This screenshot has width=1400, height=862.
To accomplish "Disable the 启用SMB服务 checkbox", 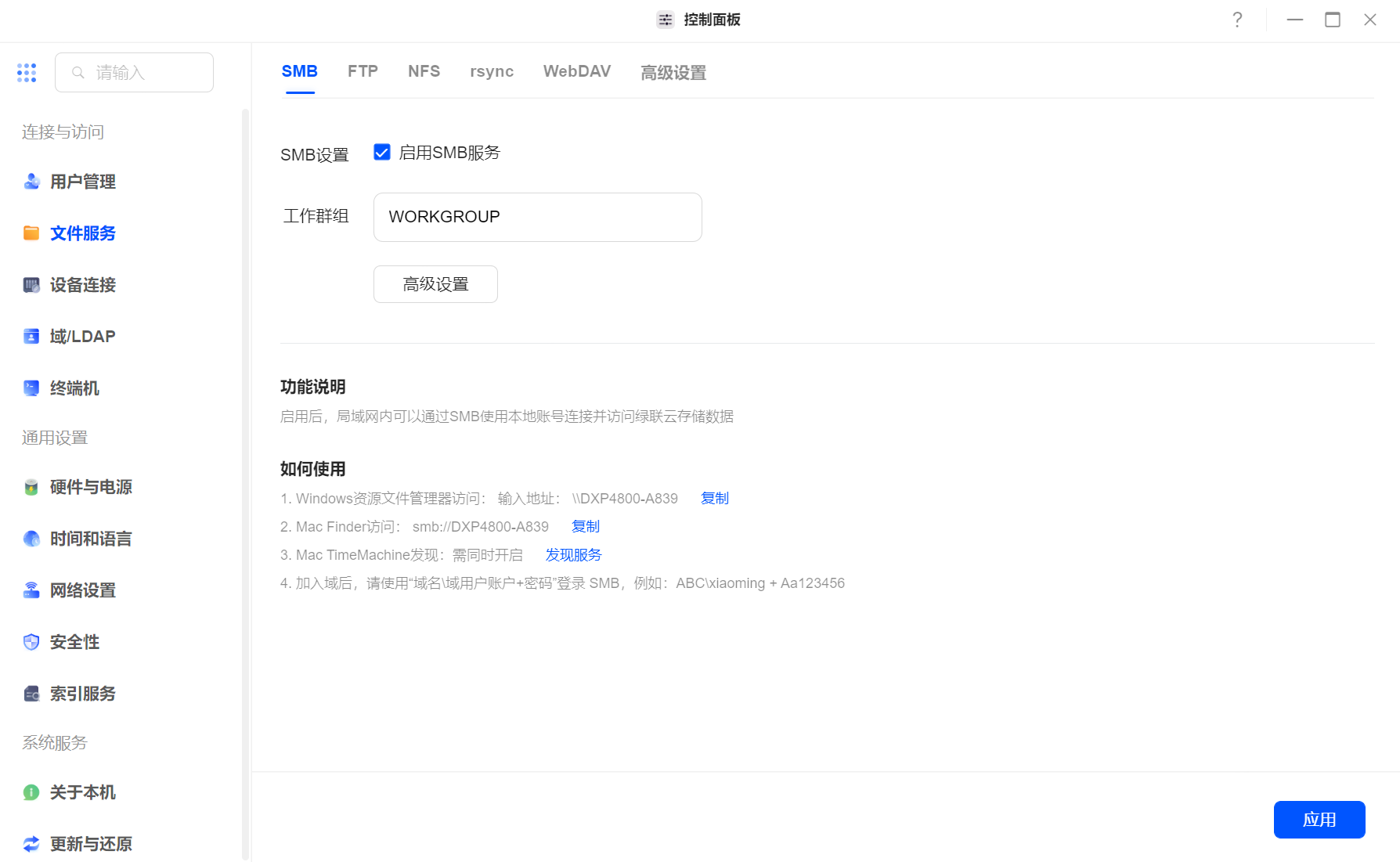I will click(x=382, y=153).
